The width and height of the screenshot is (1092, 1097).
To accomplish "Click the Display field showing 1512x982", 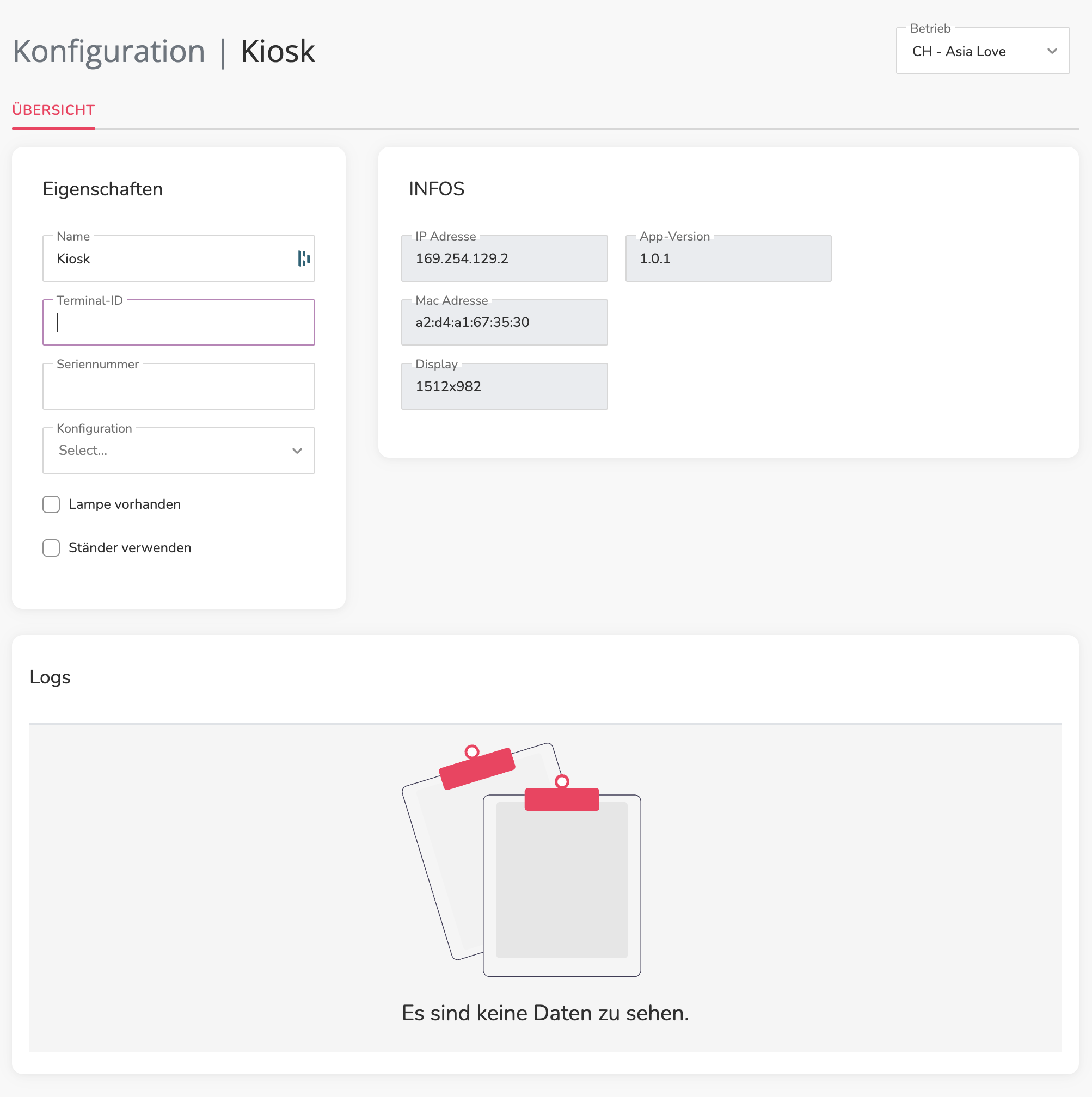I will (x=505, y=387).
